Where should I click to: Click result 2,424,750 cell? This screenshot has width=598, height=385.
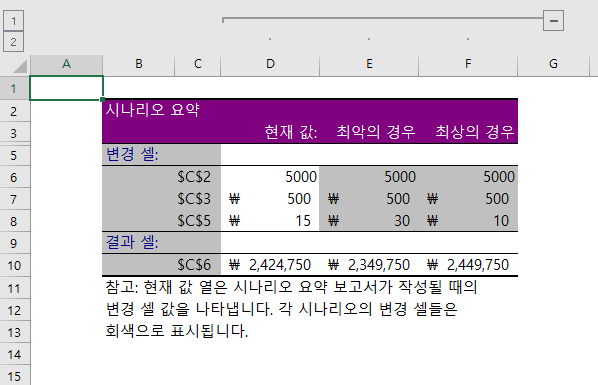[270, 265]
